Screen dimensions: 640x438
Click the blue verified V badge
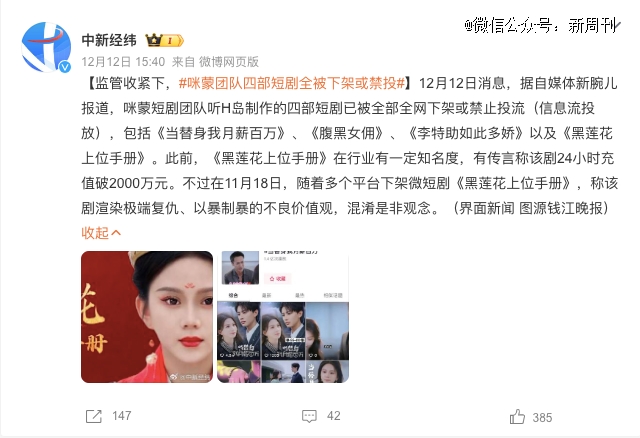tap(65, 67)
